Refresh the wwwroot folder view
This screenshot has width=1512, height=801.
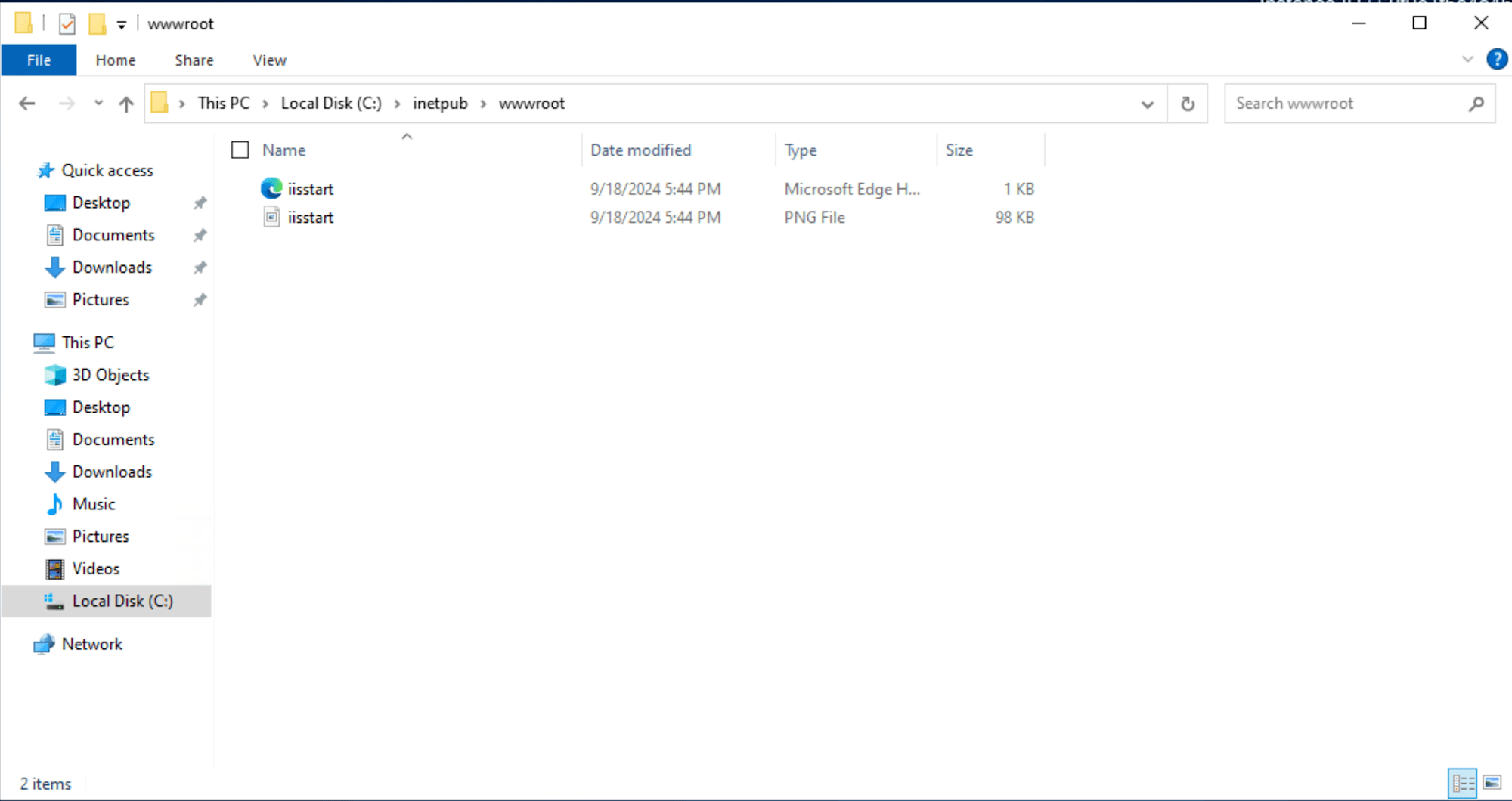click(x=1188, y=104)
